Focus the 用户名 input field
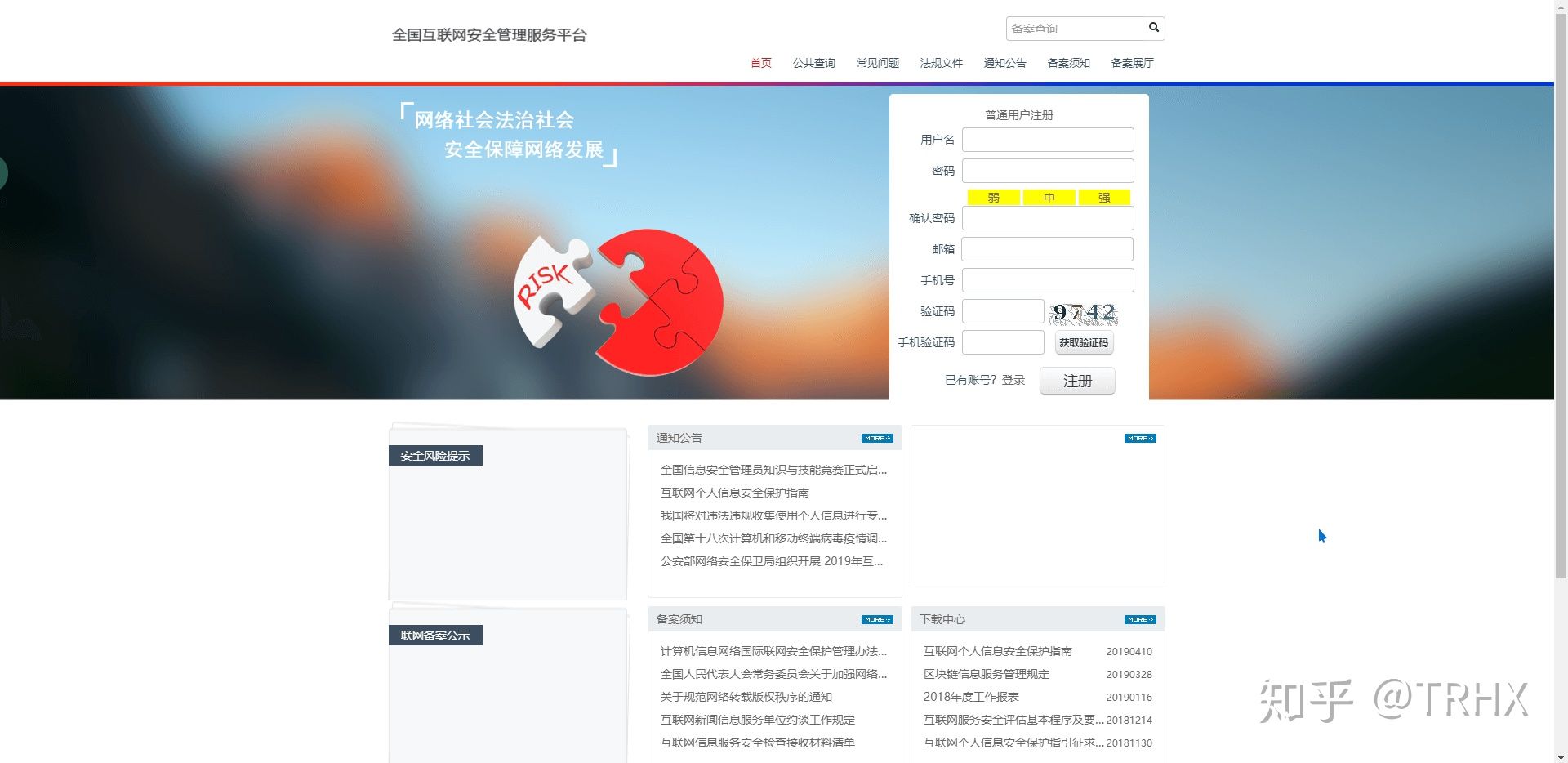Image resolution: width=1568 pixels, height=763 pixels. (1048, 140)
